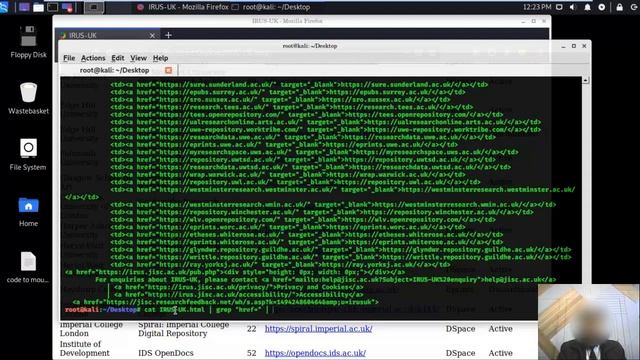The width and height of the screenshot is (640, 360).
Task: Click the lock screen padlock icon
Action: click(x=620, y=7)
